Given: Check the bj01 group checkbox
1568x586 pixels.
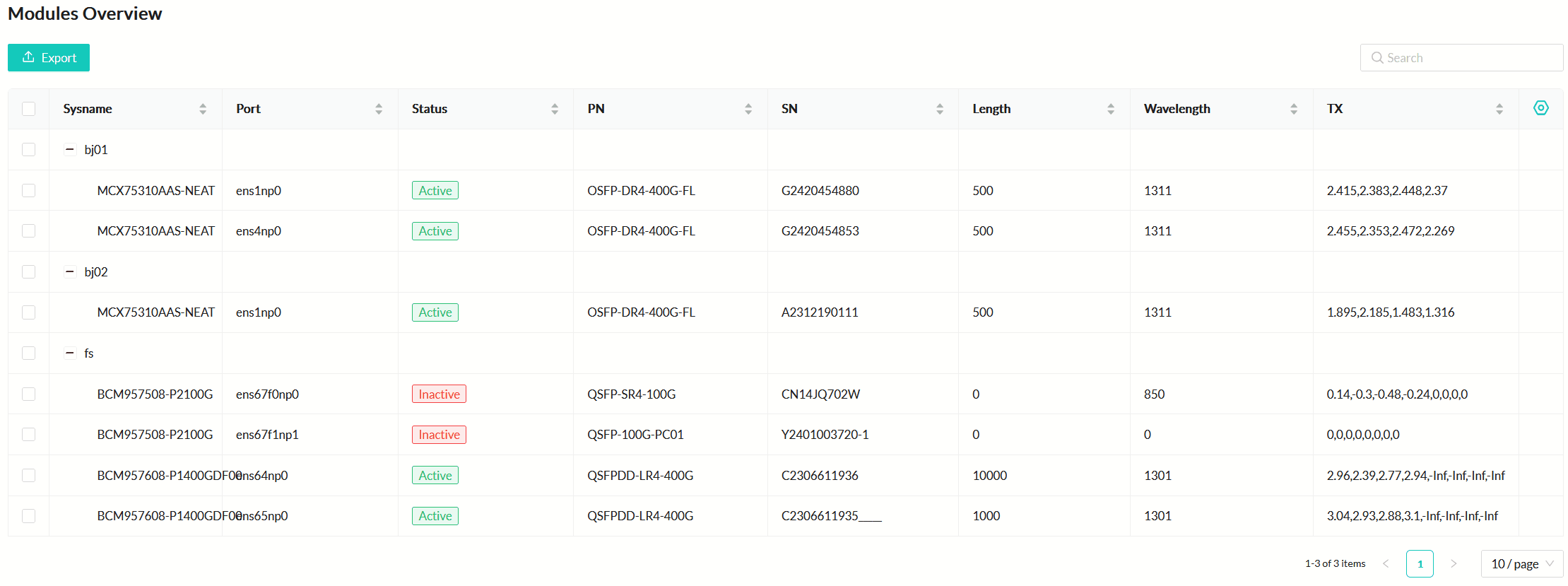Looking at the screenshot, I should coord(28,149).
